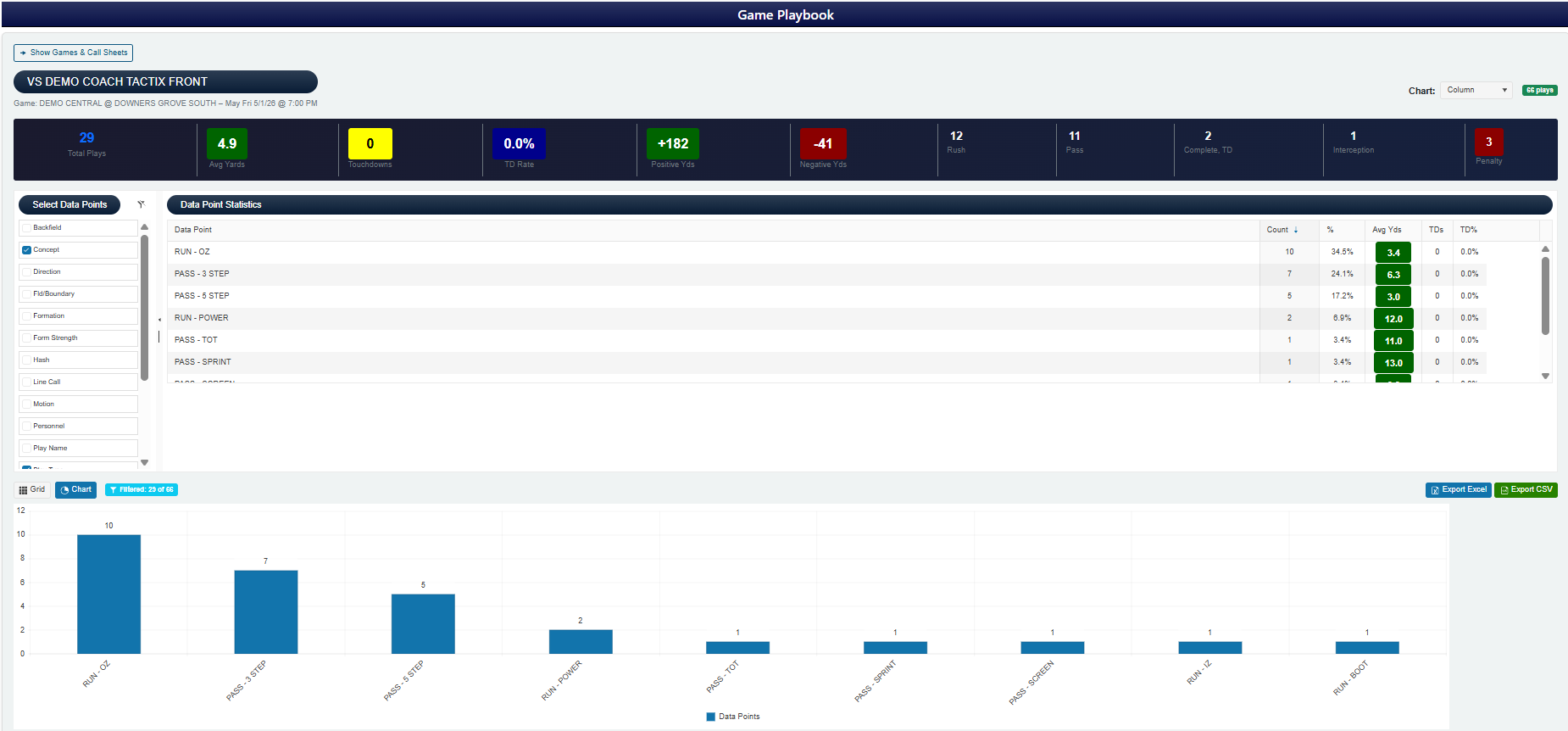Click the pie chart icon in the Chart button

coord(64,490)
